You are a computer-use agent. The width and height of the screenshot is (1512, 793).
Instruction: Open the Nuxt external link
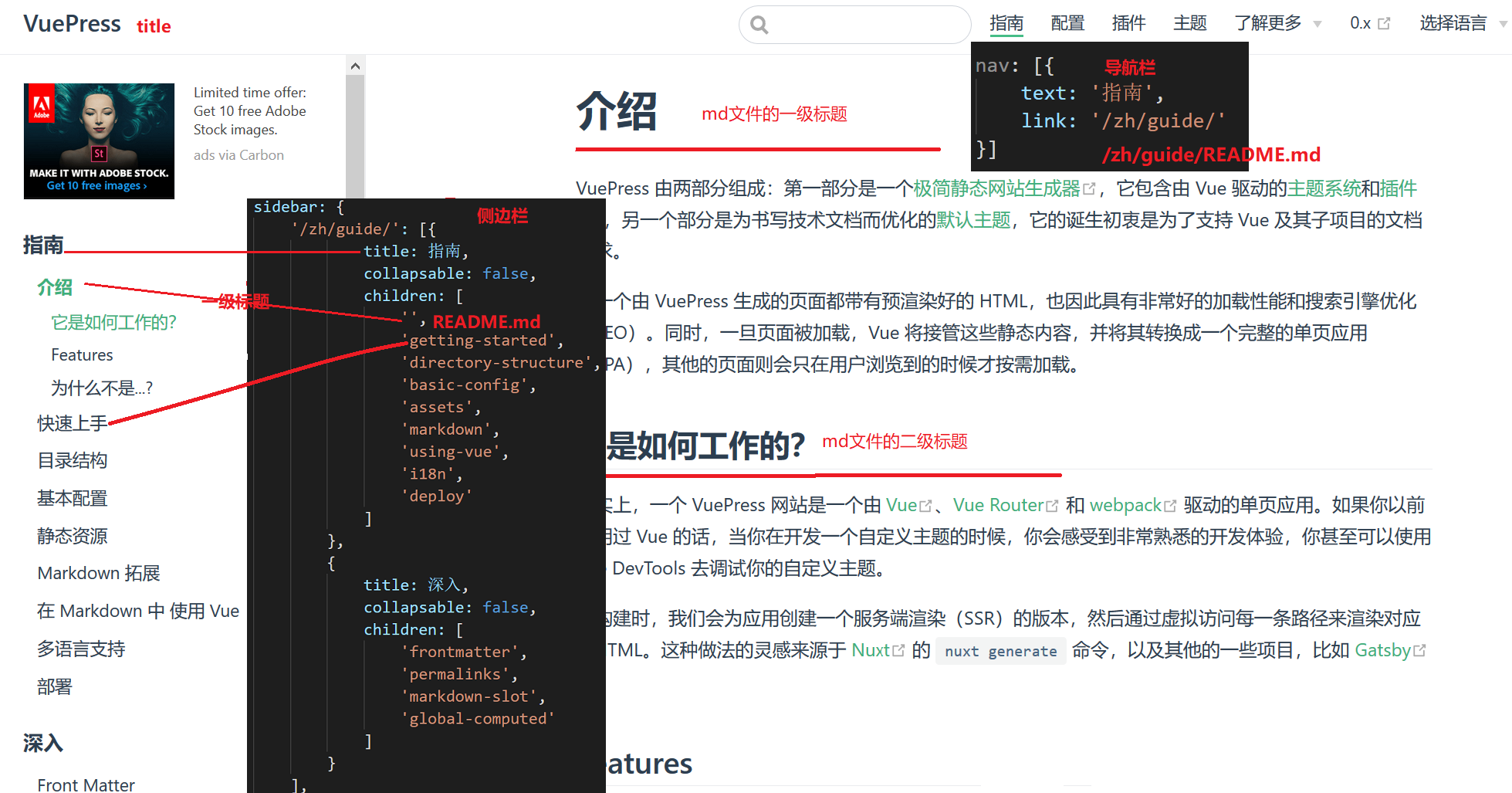[878, 650]
